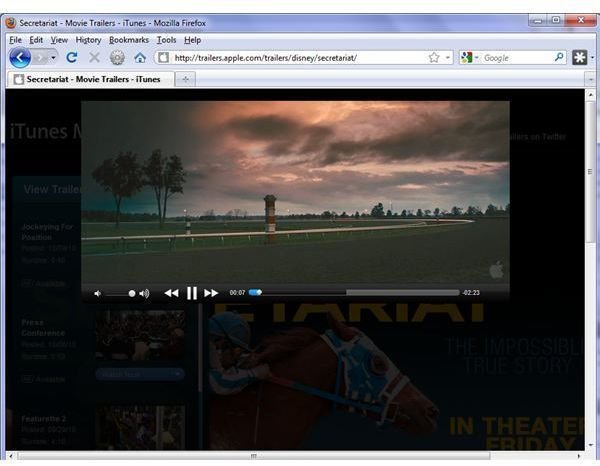Viewport: 600px width, 466px height.
Task: Click the playback progress scrubber handle
Action: click(x=259, y=292)
